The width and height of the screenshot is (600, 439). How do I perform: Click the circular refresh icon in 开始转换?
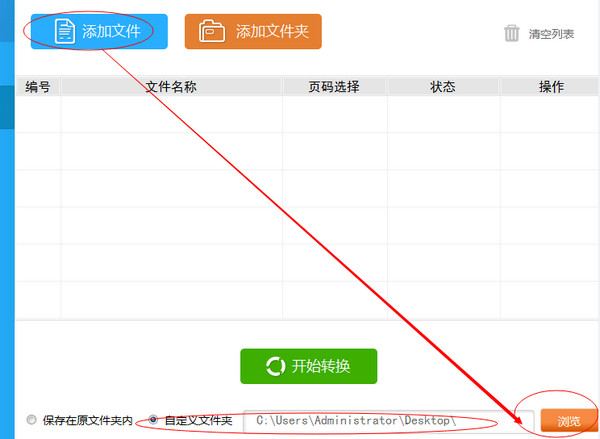(276, 366)
